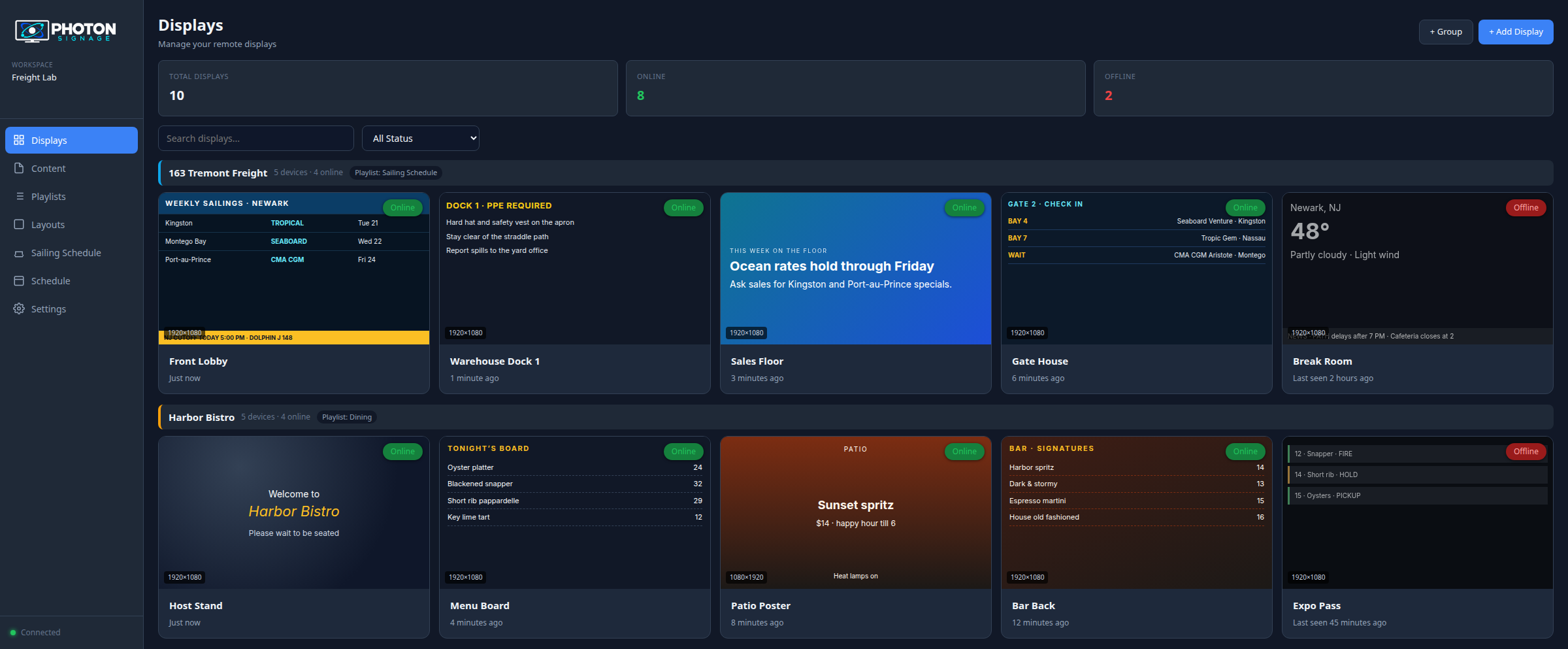Click the Freight Lab workspace name
The height and width of the screenshot is (649, 1568).
34,77
